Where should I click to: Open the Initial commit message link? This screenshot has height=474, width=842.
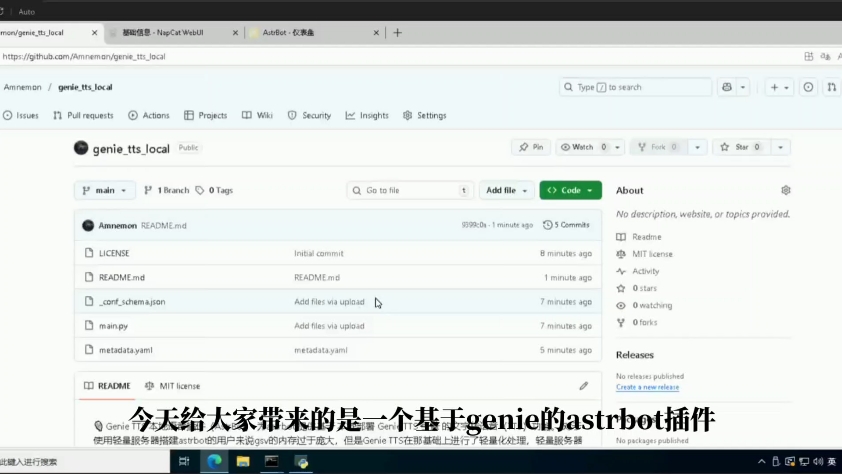(x=319, y=253)
